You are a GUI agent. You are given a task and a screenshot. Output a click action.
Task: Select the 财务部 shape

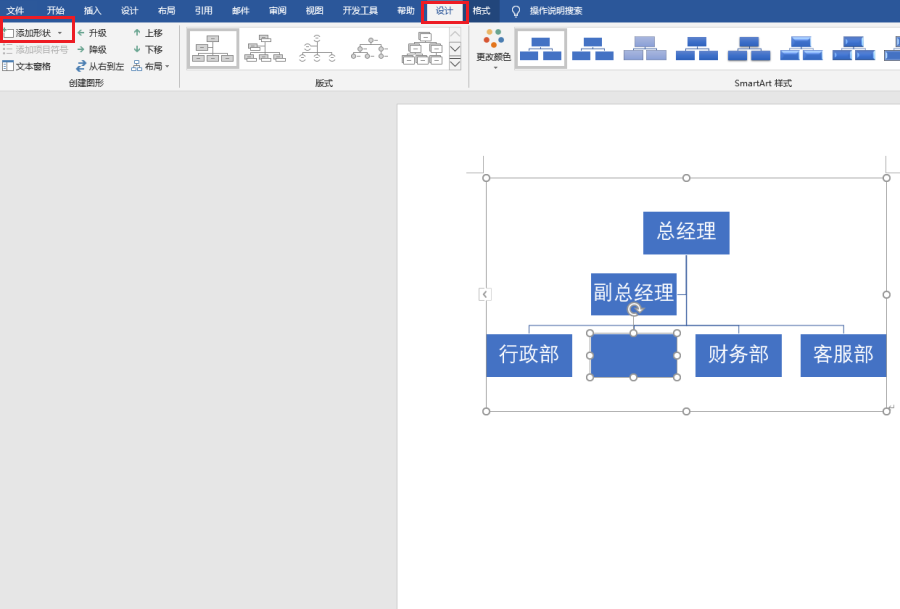click(x=738, y=355)
